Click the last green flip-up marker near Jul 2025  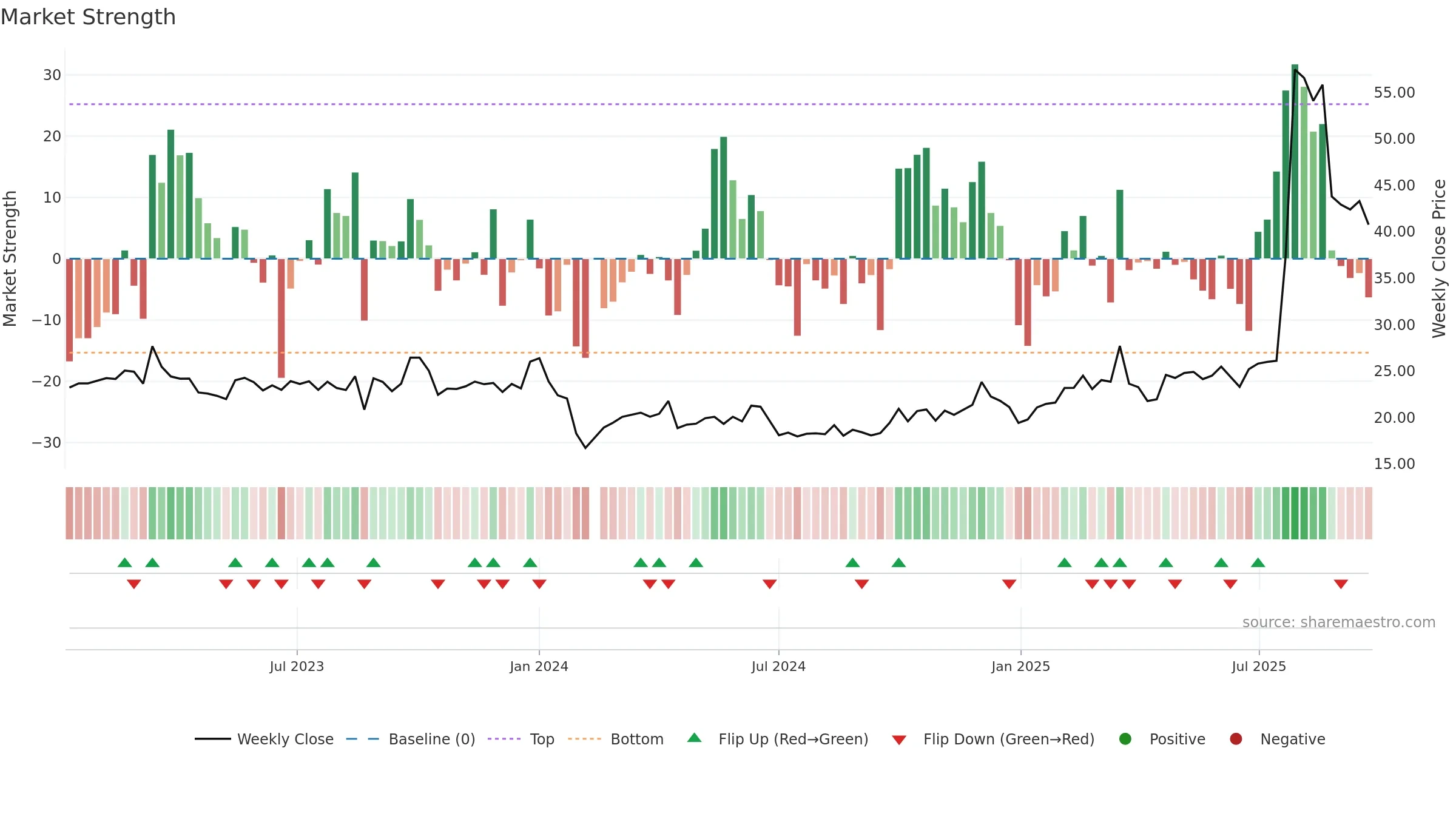1258,562
